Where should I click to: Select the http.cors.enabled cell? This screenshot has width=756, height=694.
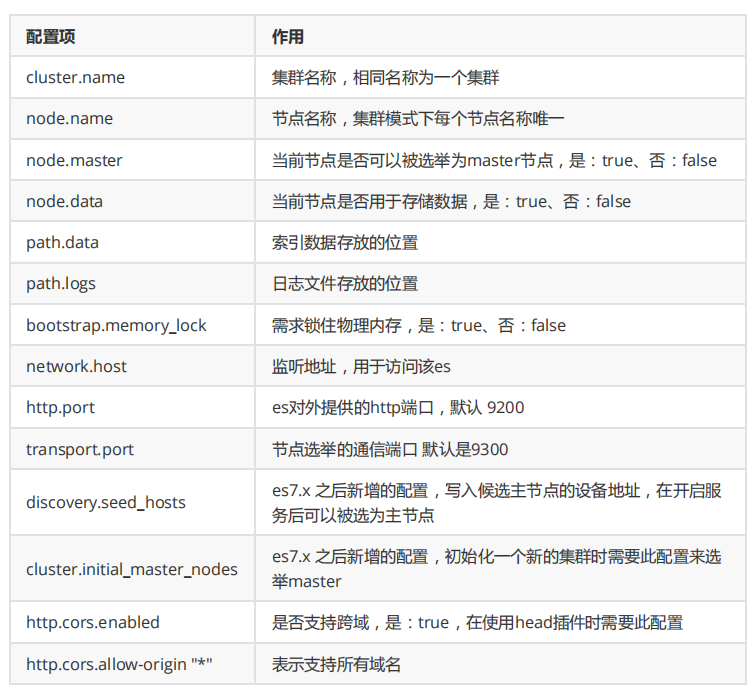[x=133, y=622]
